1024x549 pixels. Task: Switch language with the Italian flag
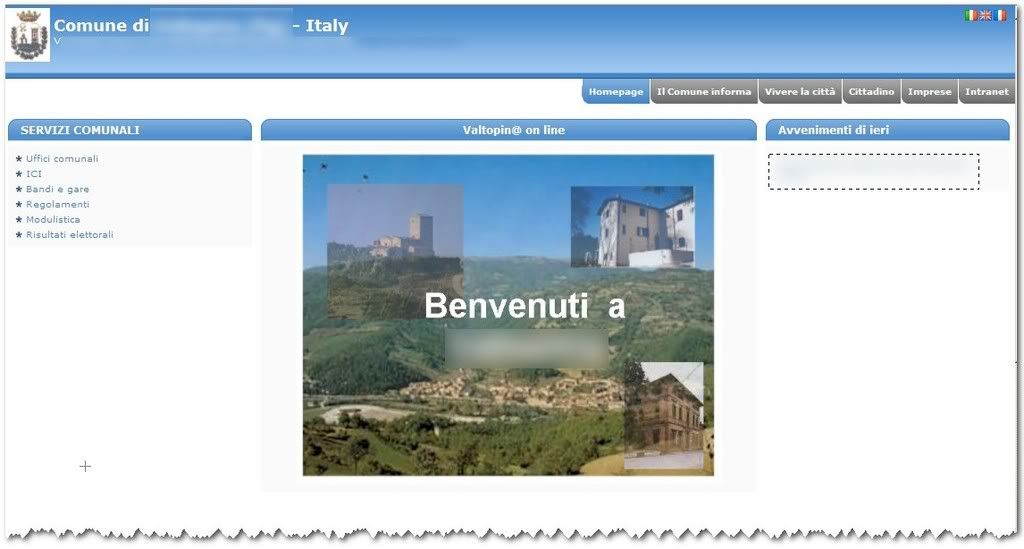click(970, 15)
